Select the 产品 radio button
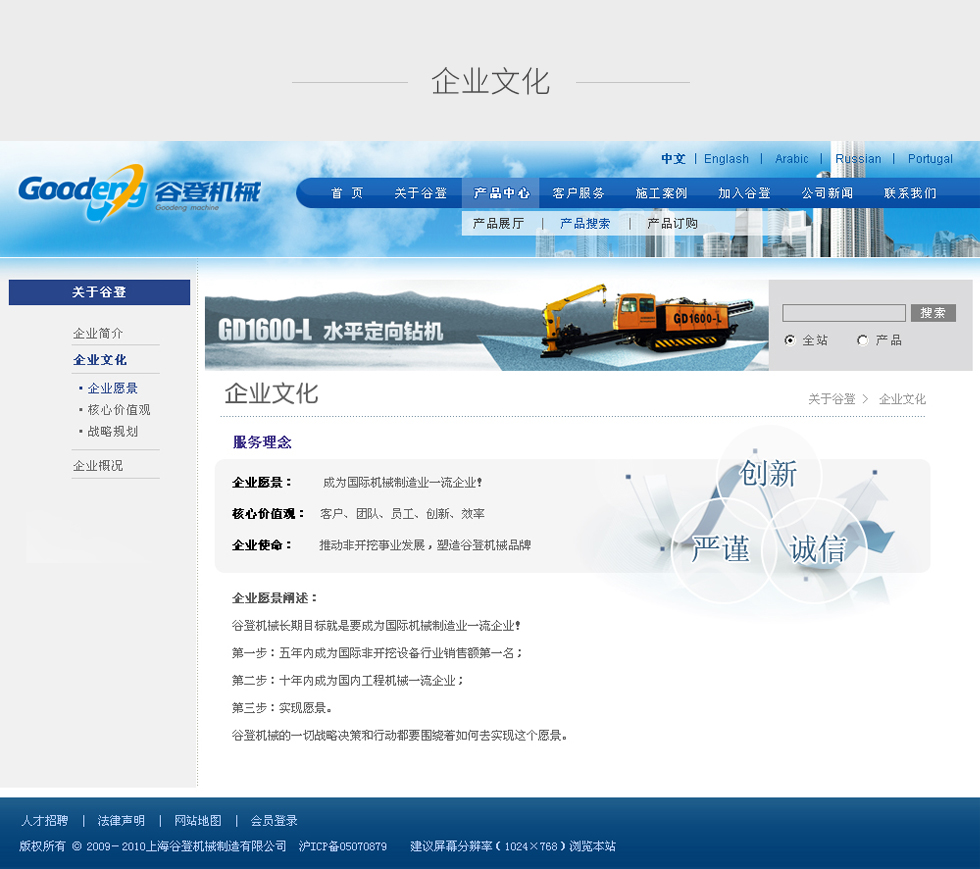980x869 pixels. click(862, 340)
